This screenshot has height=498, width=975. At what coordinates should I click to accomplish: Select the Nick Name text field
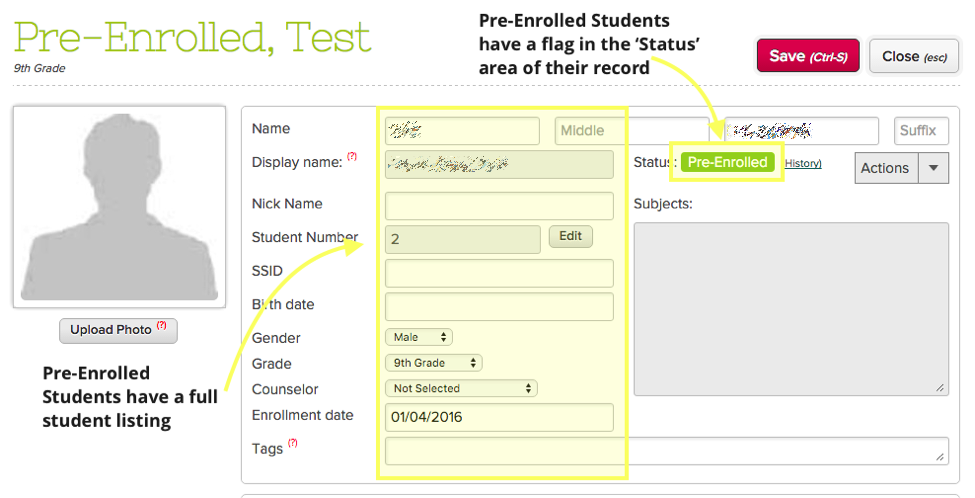coord(499,206)
